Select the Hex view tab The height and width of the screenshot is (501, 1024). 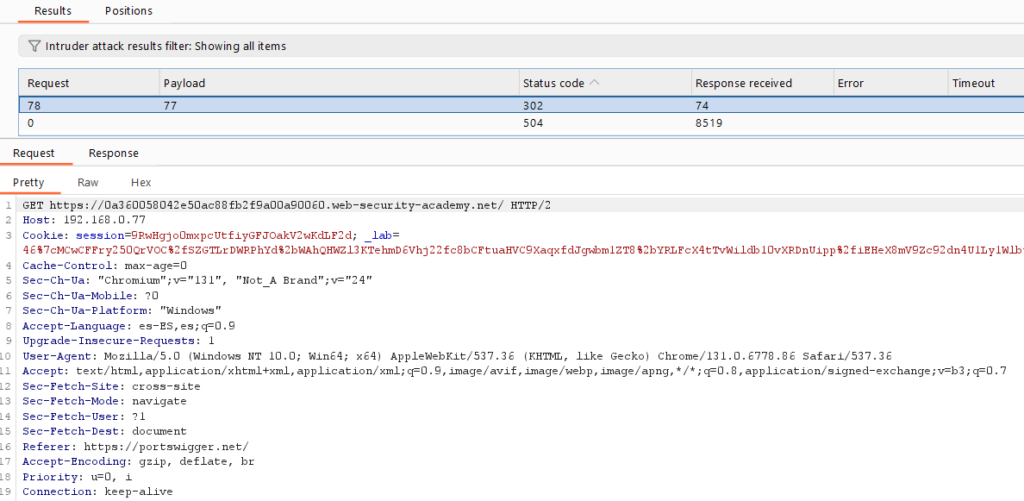click(141, 183)
